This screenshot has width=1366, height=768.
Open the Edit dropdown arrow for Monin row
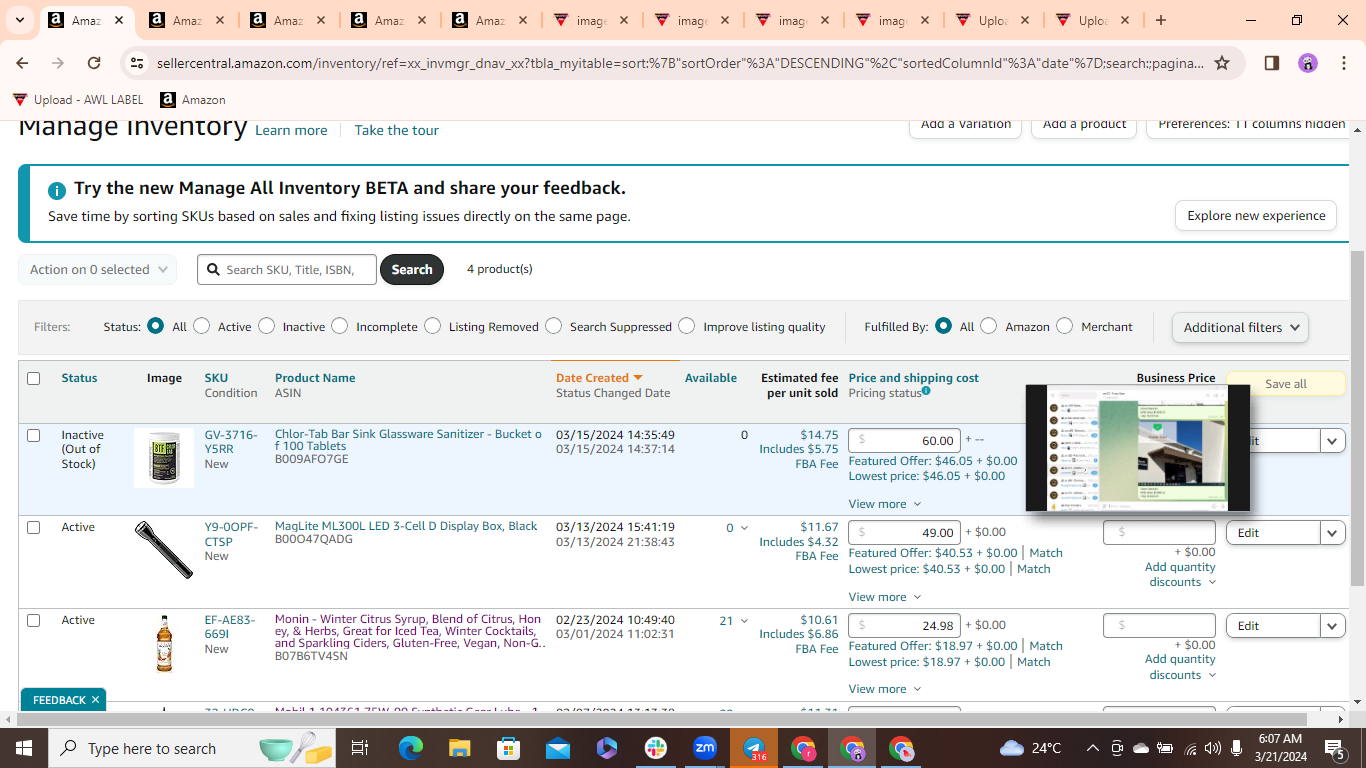(x=1333, y=626)
